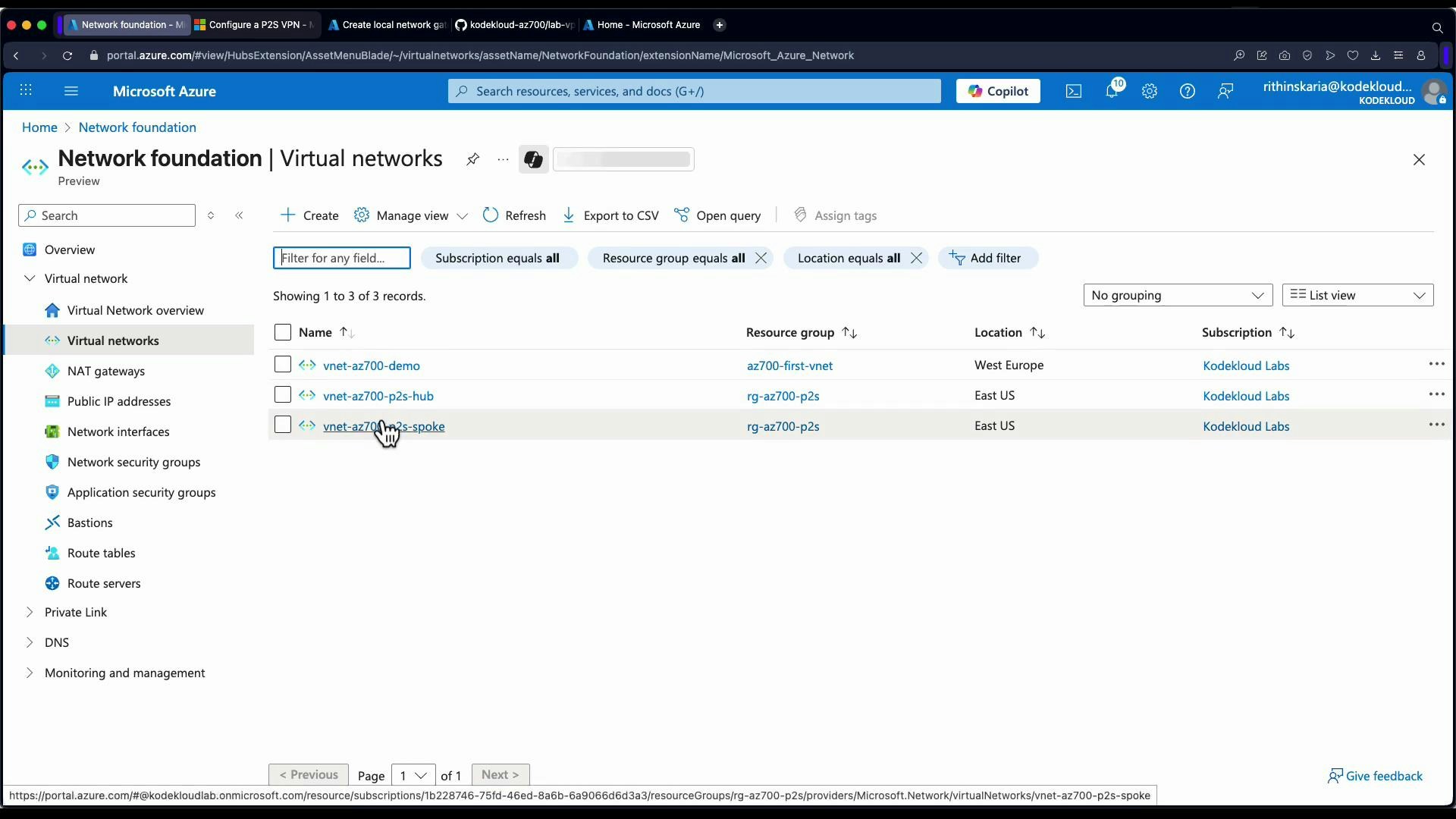Open portal settings gear
Viewport: 1456px width, 819px height.
(x=1150, y=91)
